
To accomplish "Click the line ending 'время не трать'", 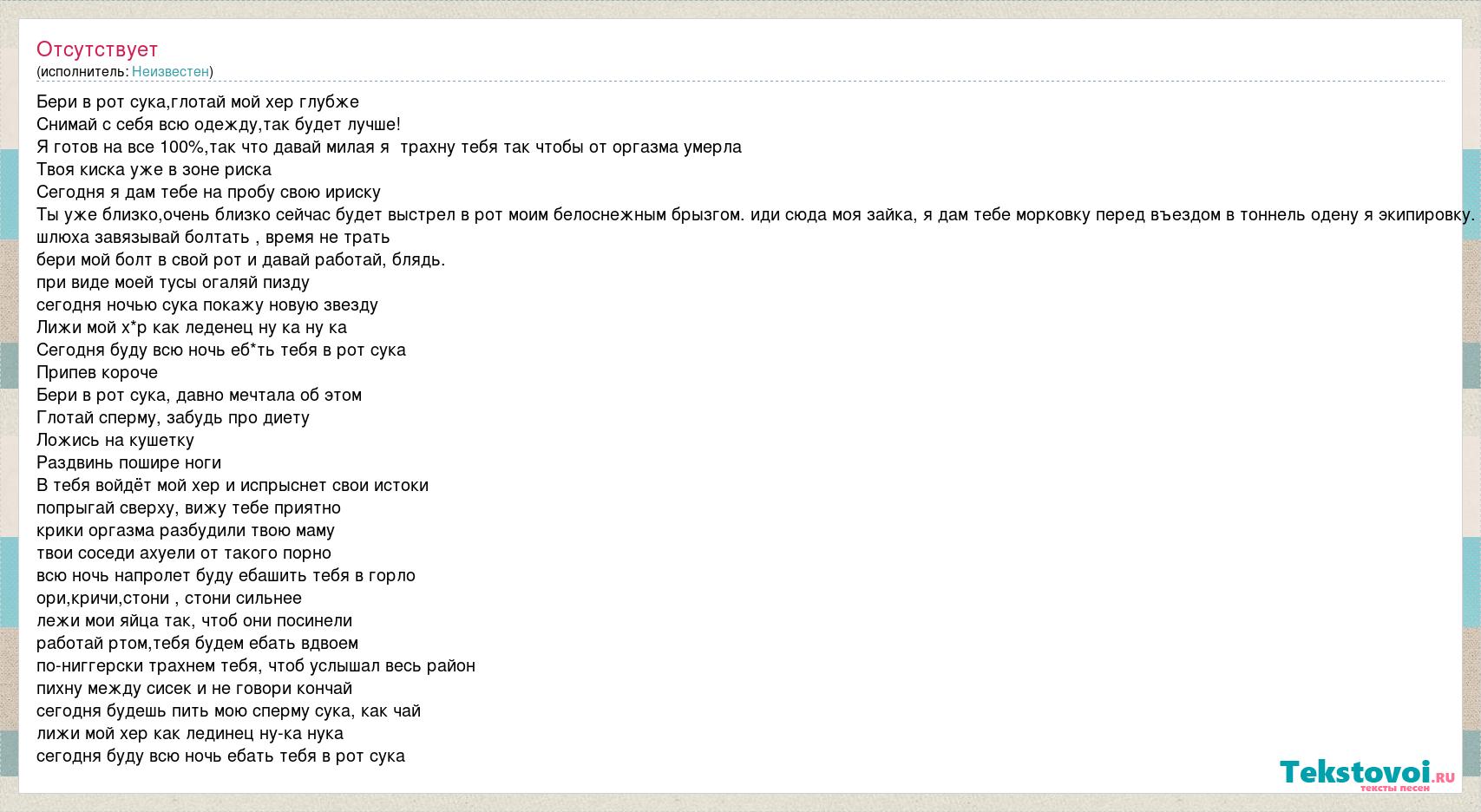I will (x=213, y=237).
